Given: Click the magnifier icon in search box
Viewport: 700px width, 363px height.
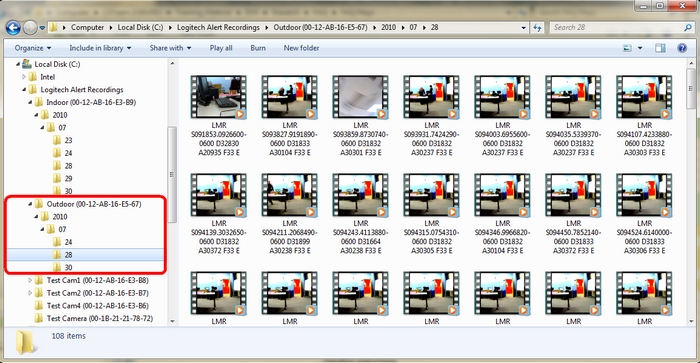Looking at the screenshot, I should (x=688, y=28).
